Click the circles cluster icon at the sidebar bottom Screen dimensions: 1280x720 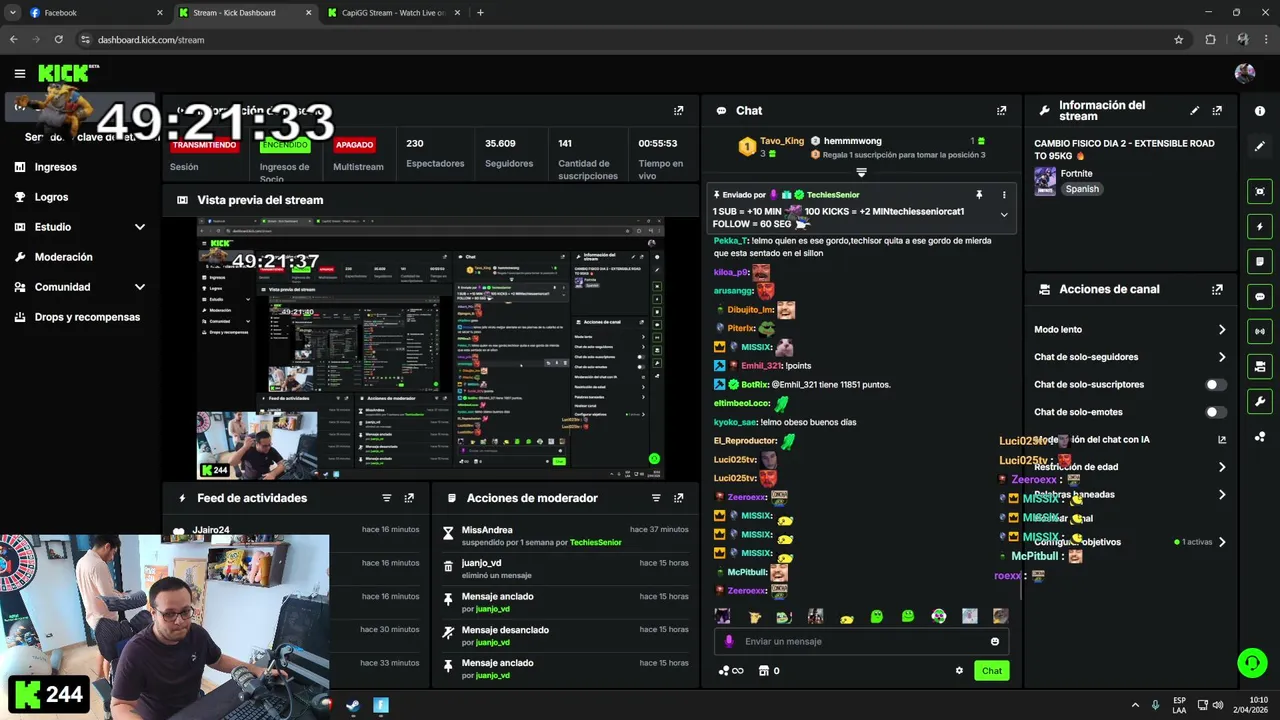1260,436
